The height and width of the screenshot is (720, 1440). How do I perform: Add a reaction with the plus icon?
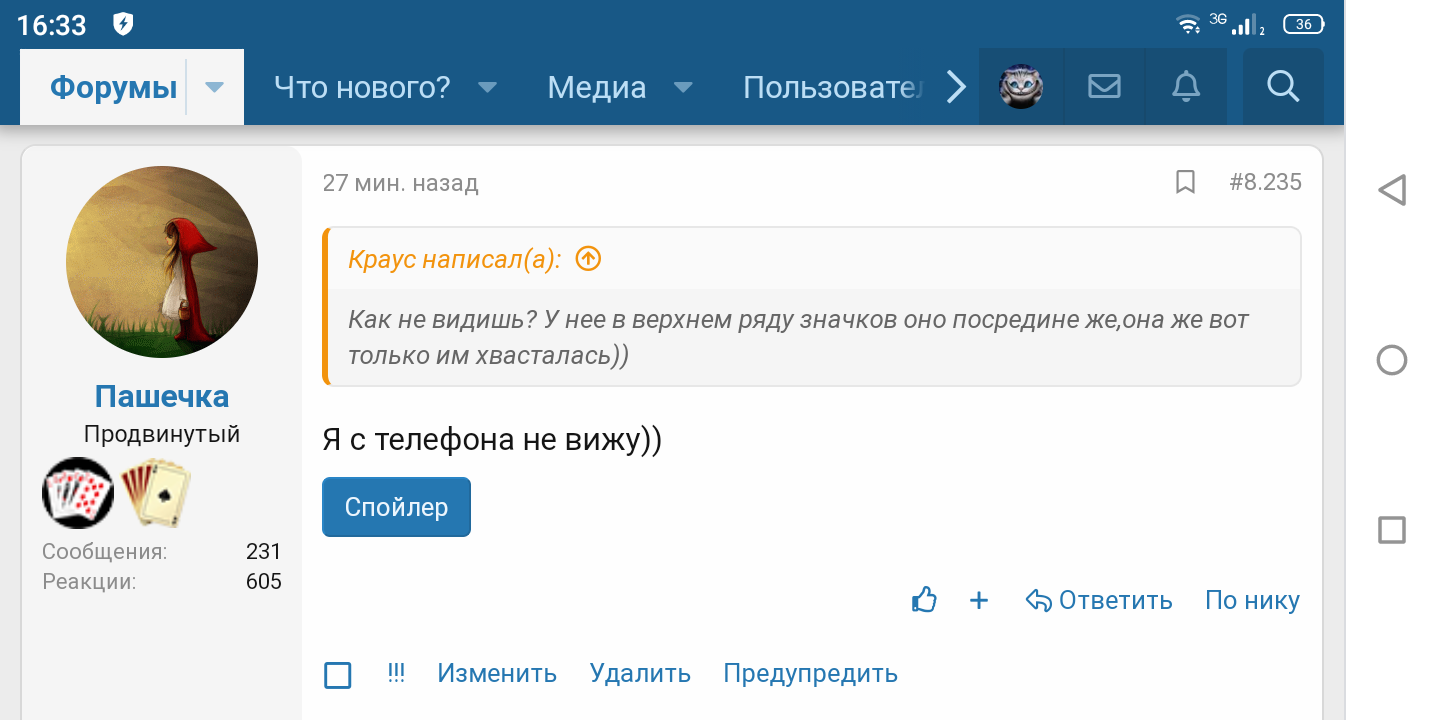coord(979,600)
